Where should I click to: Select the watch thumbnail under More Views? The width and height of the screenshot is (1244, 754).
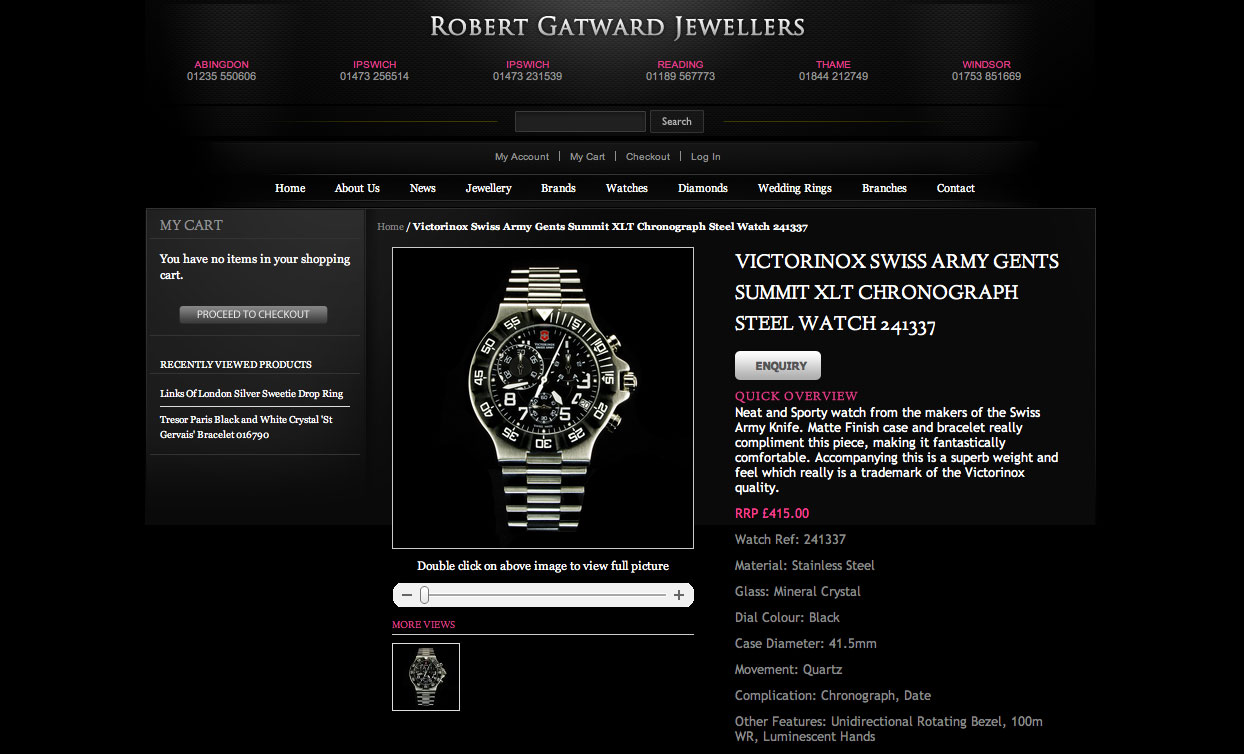(426, 677)
